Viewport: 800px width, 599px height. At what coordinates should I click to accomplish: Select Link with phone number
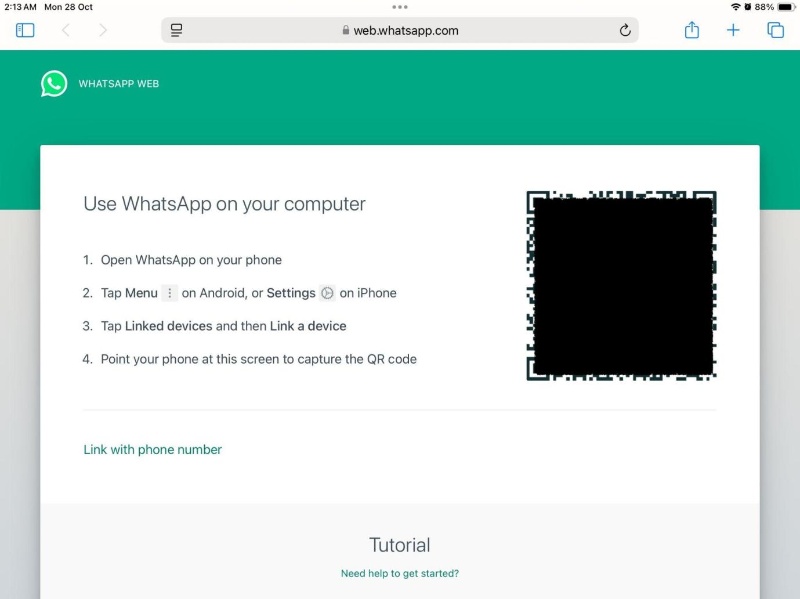click(x=152, y=450)
